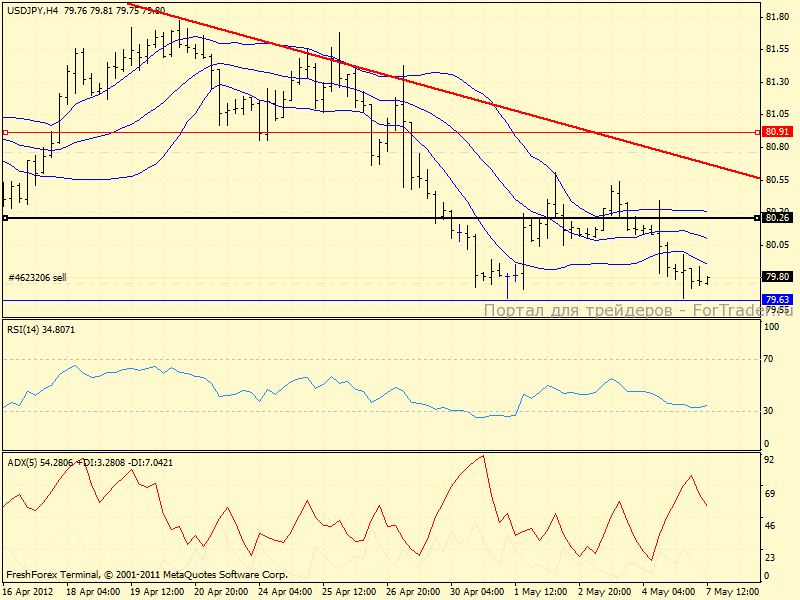800x600 pixels.
Task: Click the ADX scale value 23
Action: (x=769, y=558)
